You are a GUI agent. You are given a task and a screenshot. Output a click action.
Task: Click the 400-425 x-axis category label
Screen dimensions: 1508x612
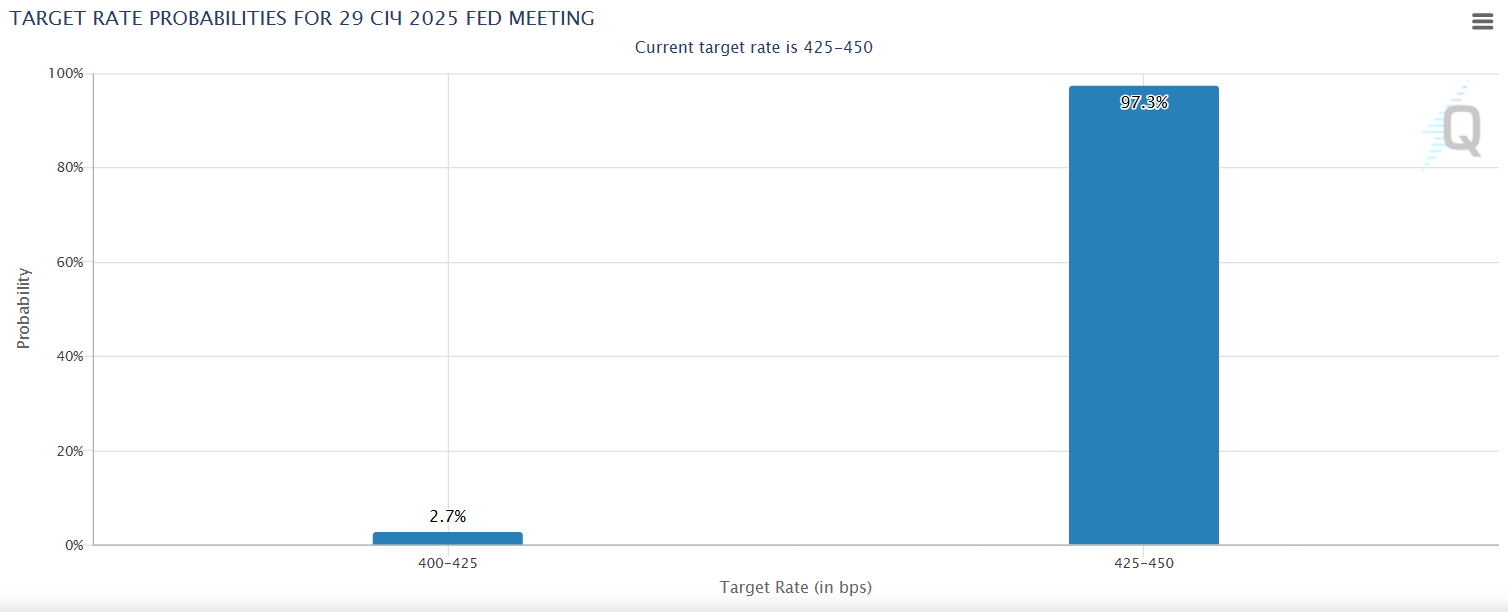point(447,563)
